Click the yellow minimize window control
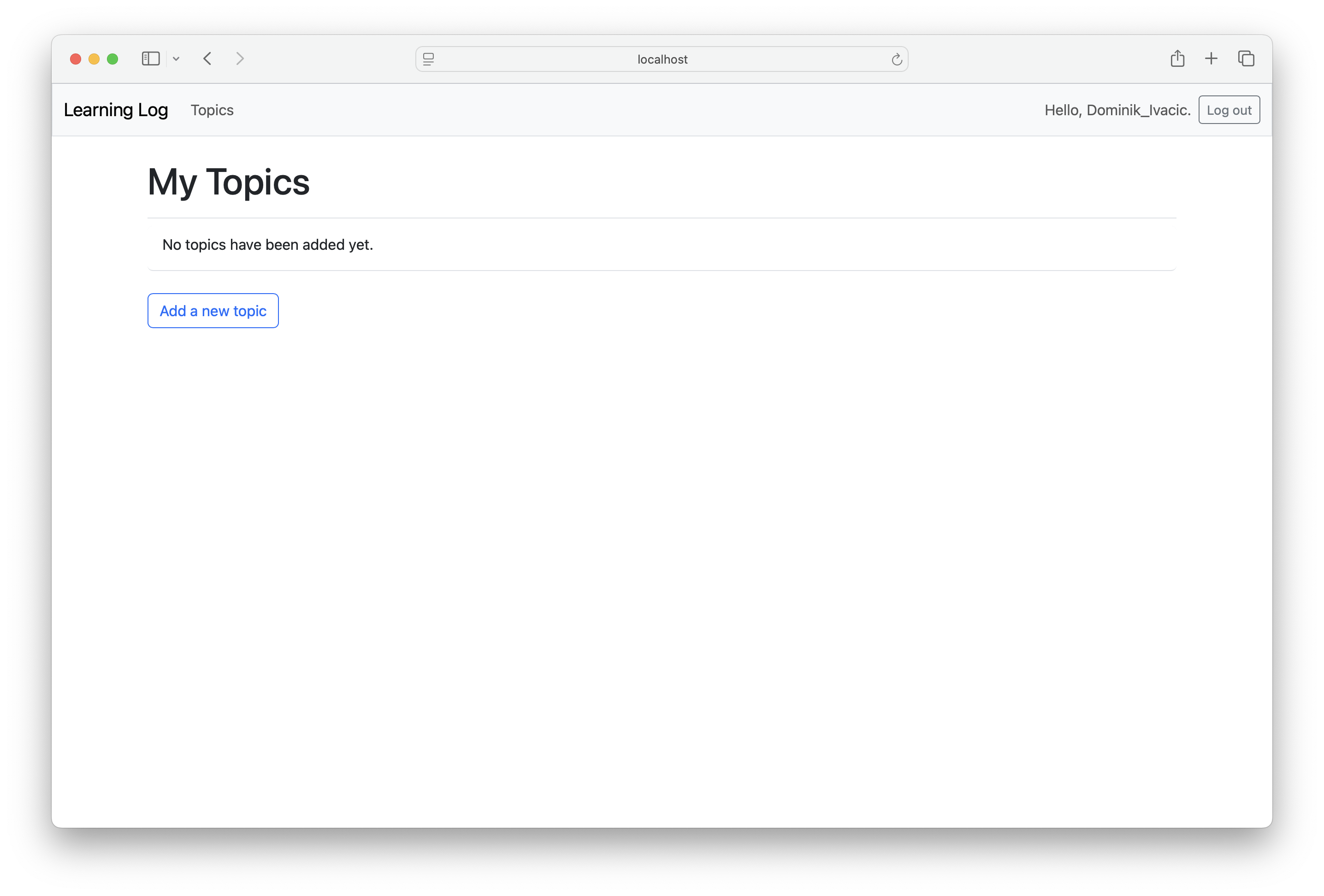Viewport: 1324px width, 896px height. (x=94, y=58)
